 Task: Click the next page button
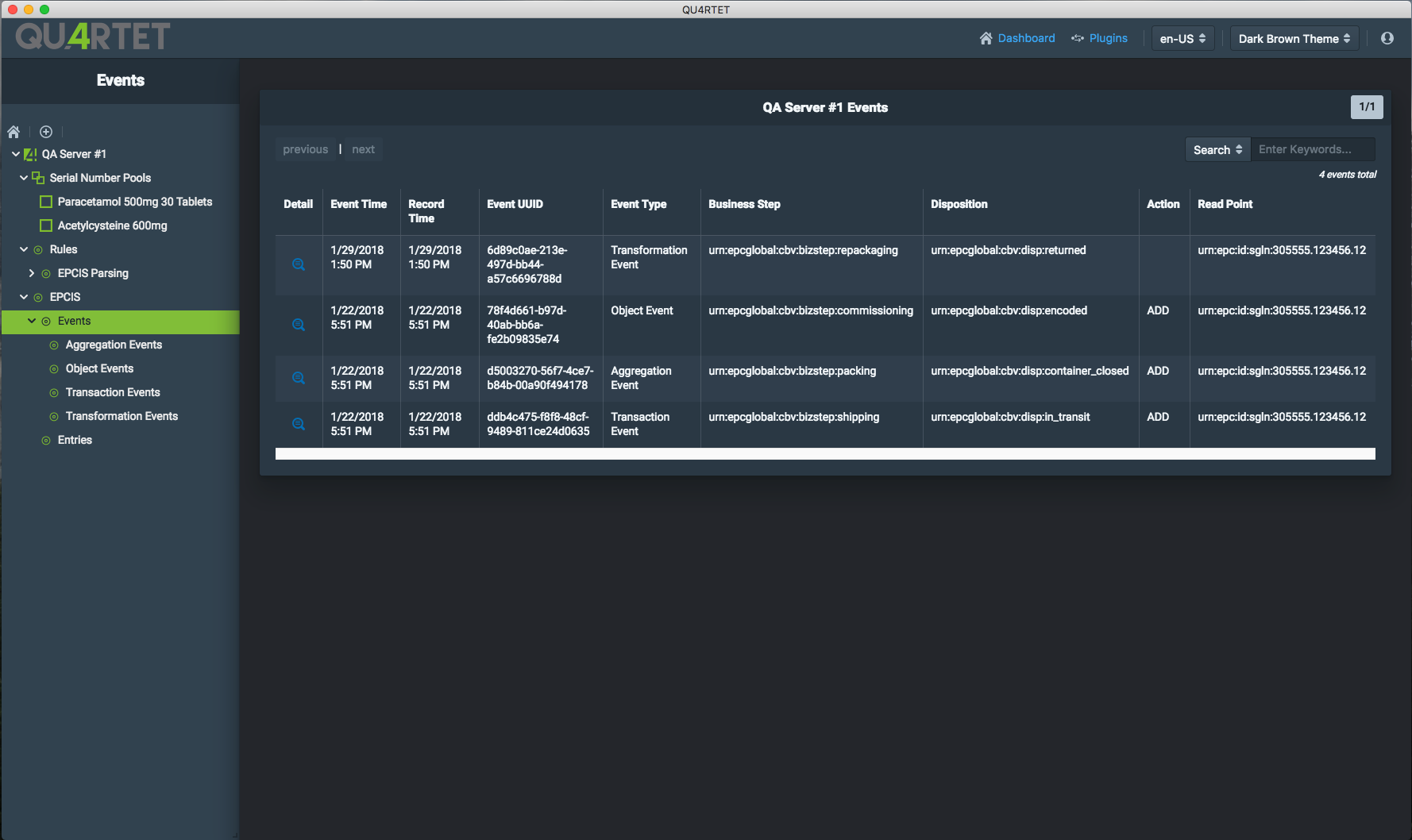point(363,149)
